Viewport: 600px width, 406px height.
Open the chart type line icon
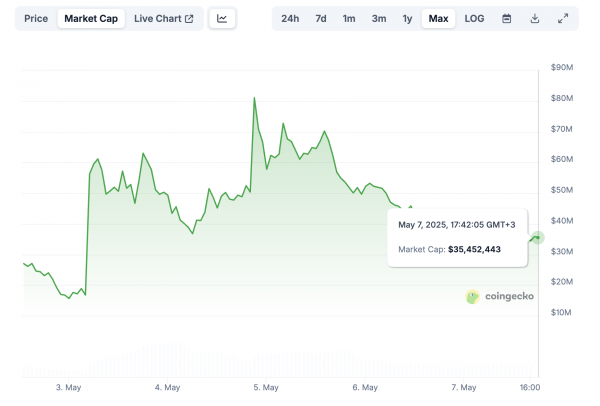[x=222, y=18]
